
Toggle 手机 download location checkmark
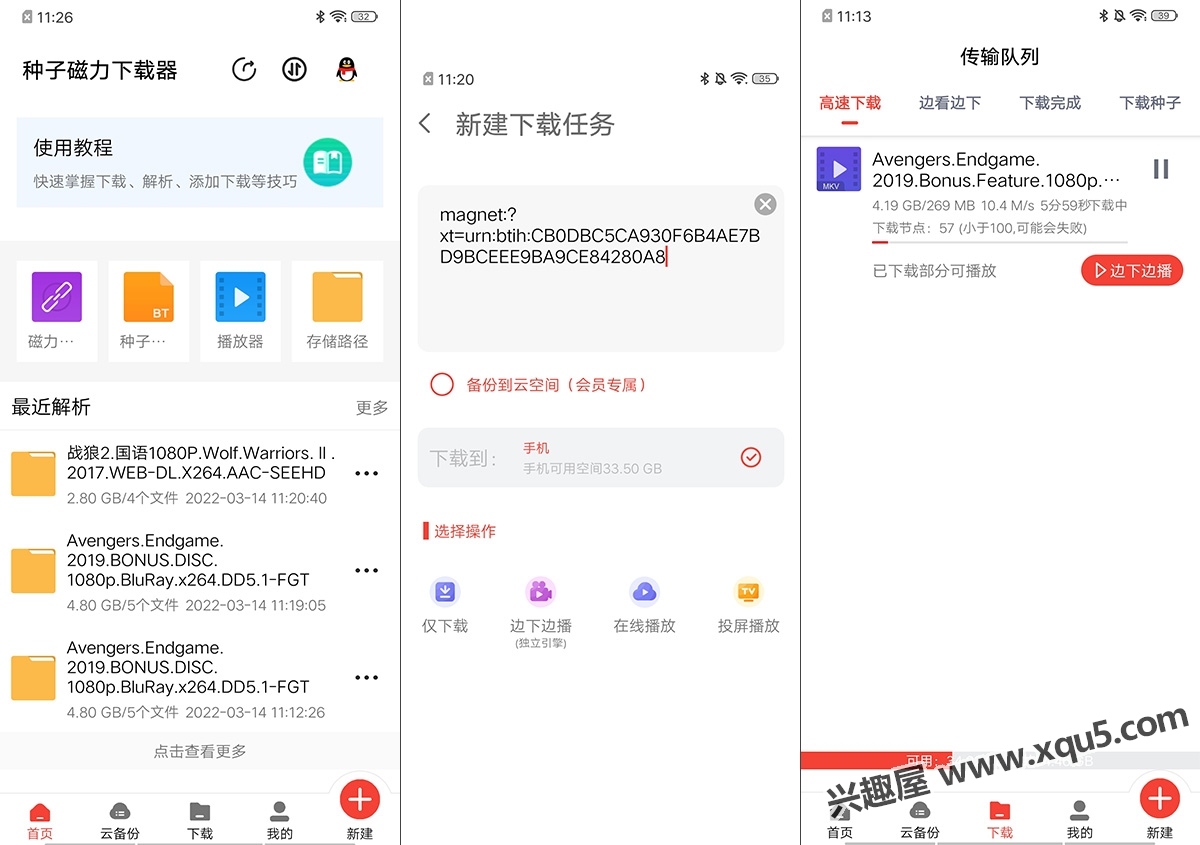751,457
